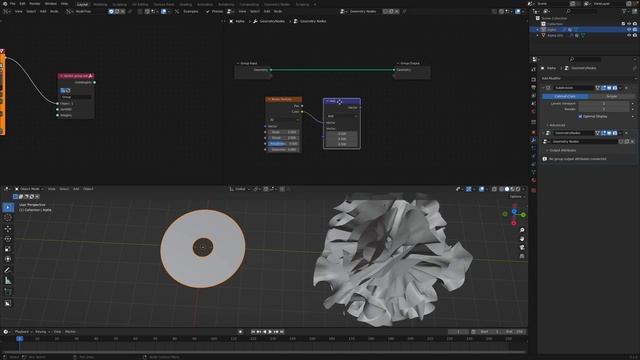Image resolution: width=640 pixels, height=360 pixels.
Task: Open the Add node operation dropdown
Action: click(342, 116)
